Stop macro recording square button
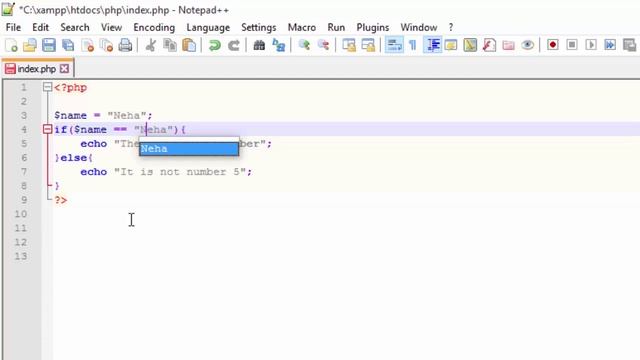The image size is (640, 360). pos(572,45)
